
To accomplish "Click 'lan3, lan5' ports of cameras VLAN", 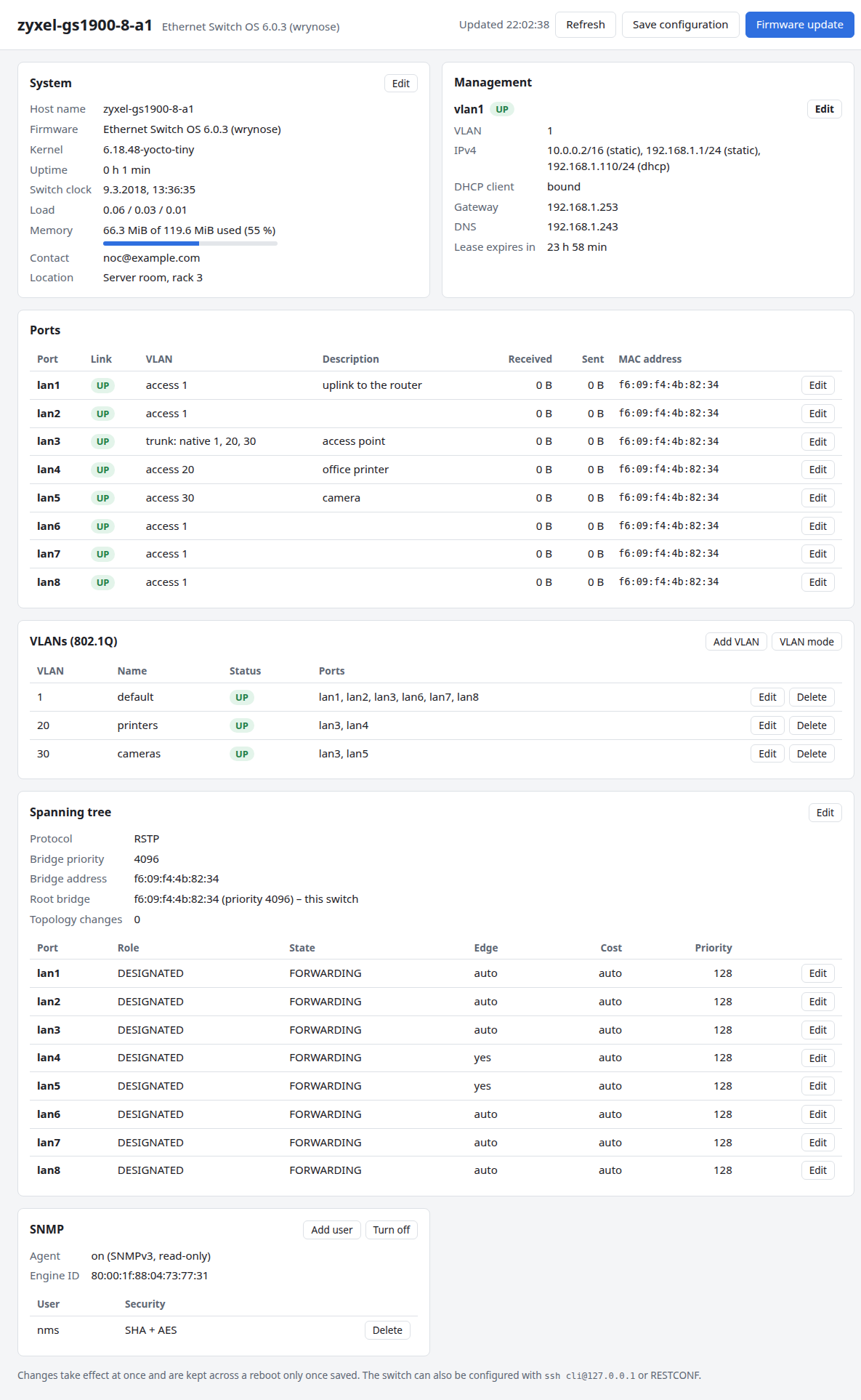I will [x=344, y=754].
